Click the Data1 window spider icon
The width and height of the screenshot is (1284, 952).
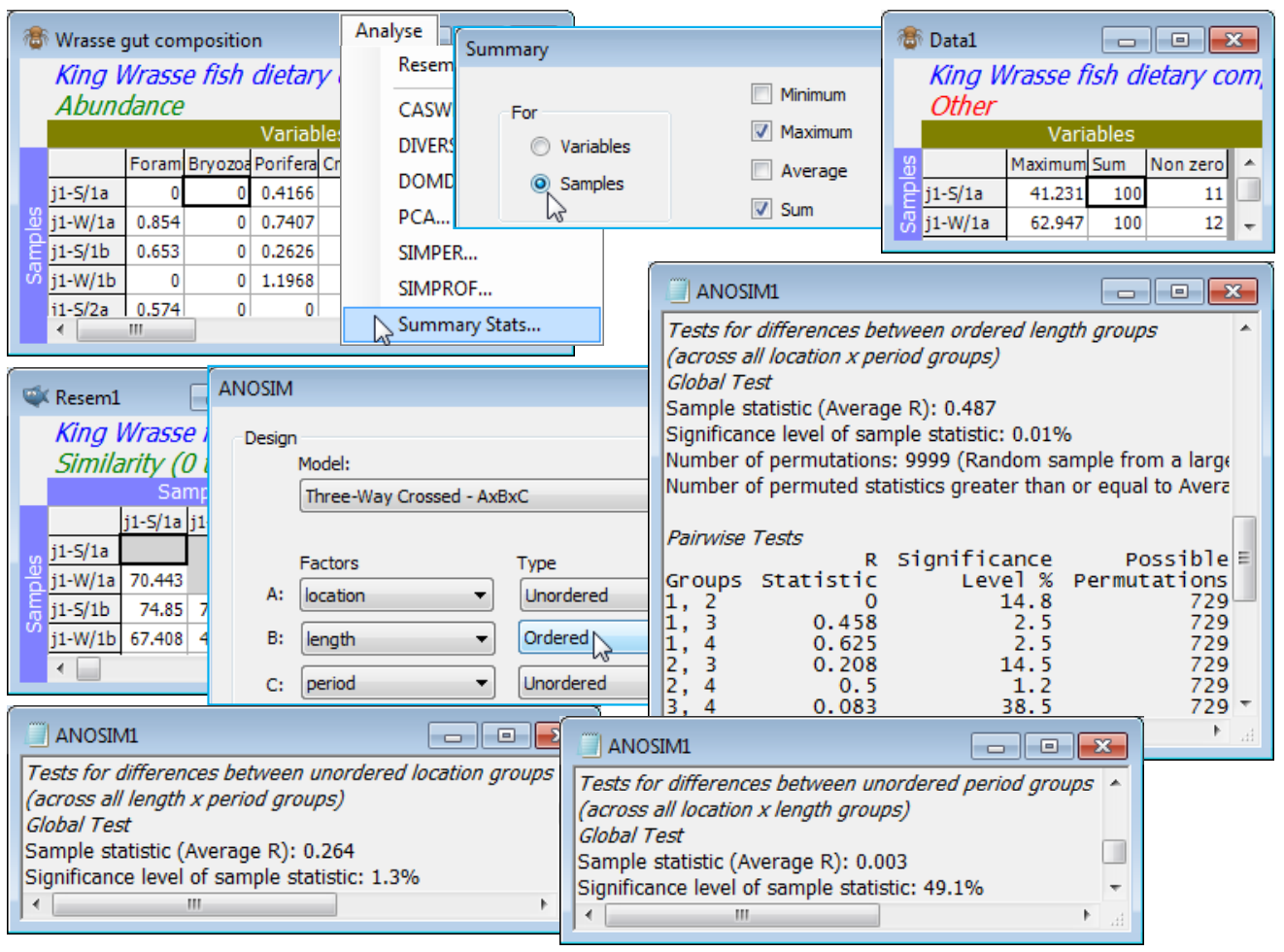pyautogui.click(x=910, y=39)
